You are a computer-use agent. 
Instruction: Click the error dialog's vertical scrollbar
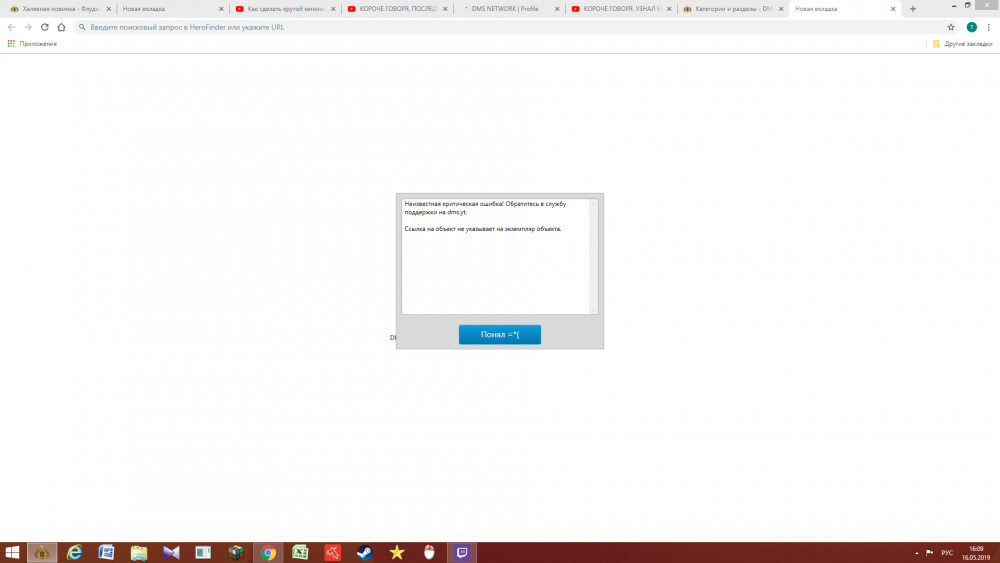pyautogui.click(x=593, y=256)
